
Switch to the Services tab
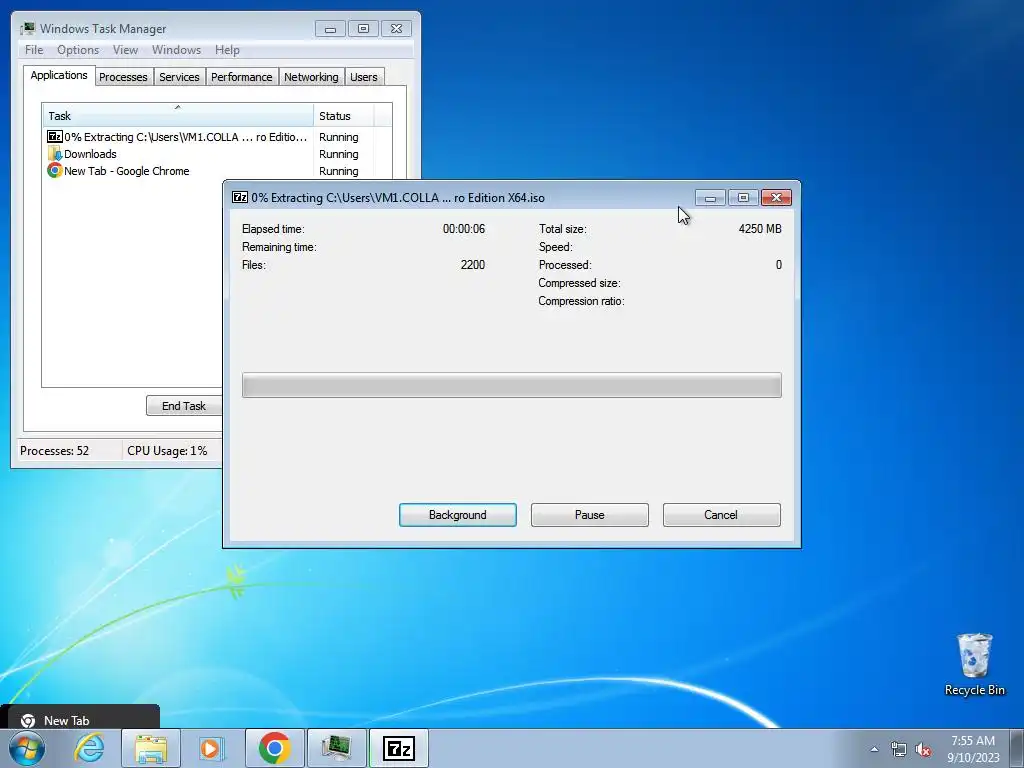click(179, 77)
